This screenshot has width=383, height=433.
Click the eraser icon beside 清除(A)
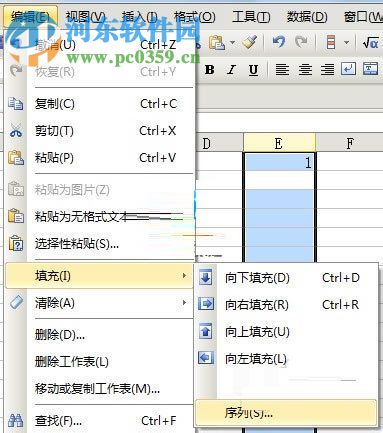coord(16,302)
